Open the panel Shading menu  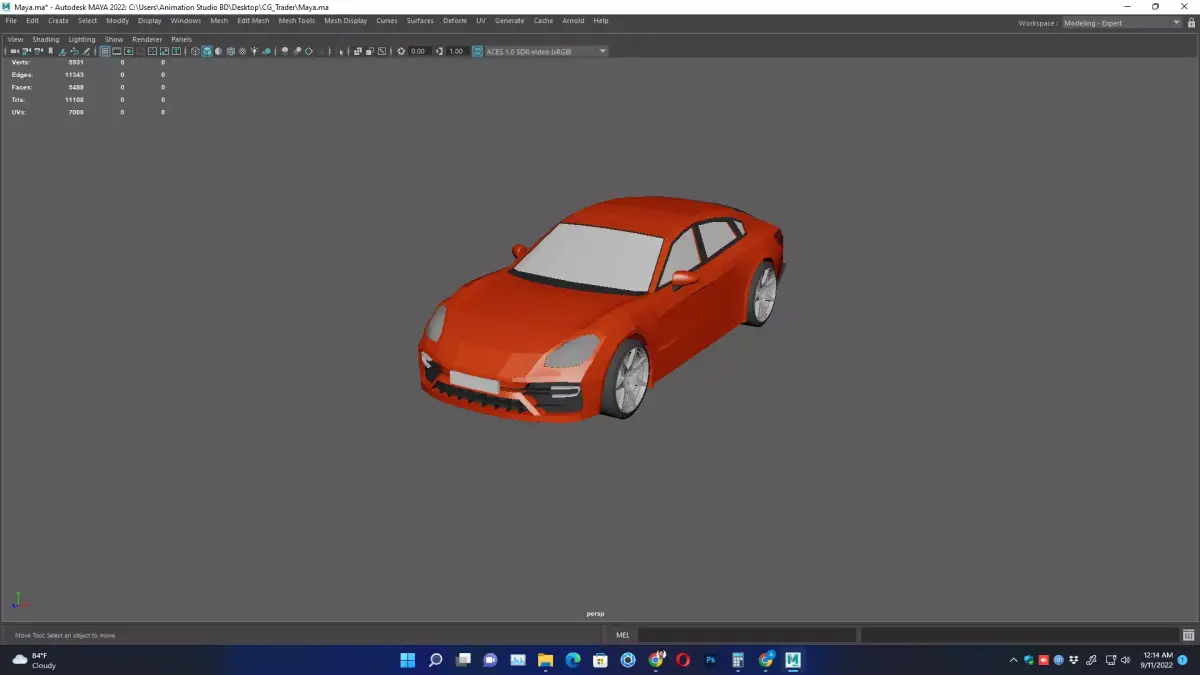46,40
